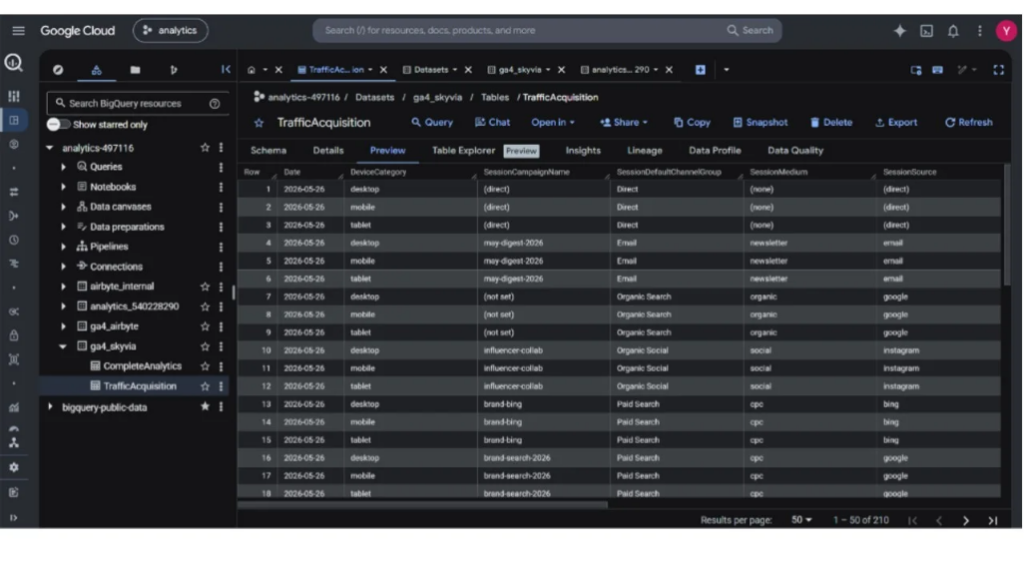The height and width of the screenshot is (576, 1024).
Task: Open the tab overflow dropdown arrow
Action: pos(726,70)
